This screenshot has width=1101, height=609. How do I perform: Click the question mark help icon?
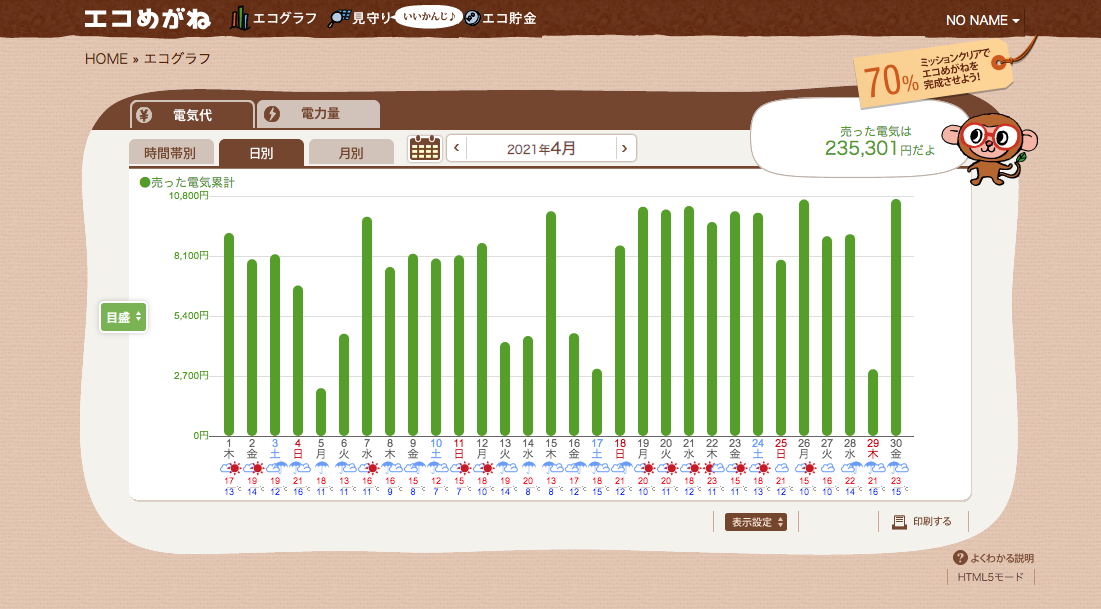(x=960, y=558)
